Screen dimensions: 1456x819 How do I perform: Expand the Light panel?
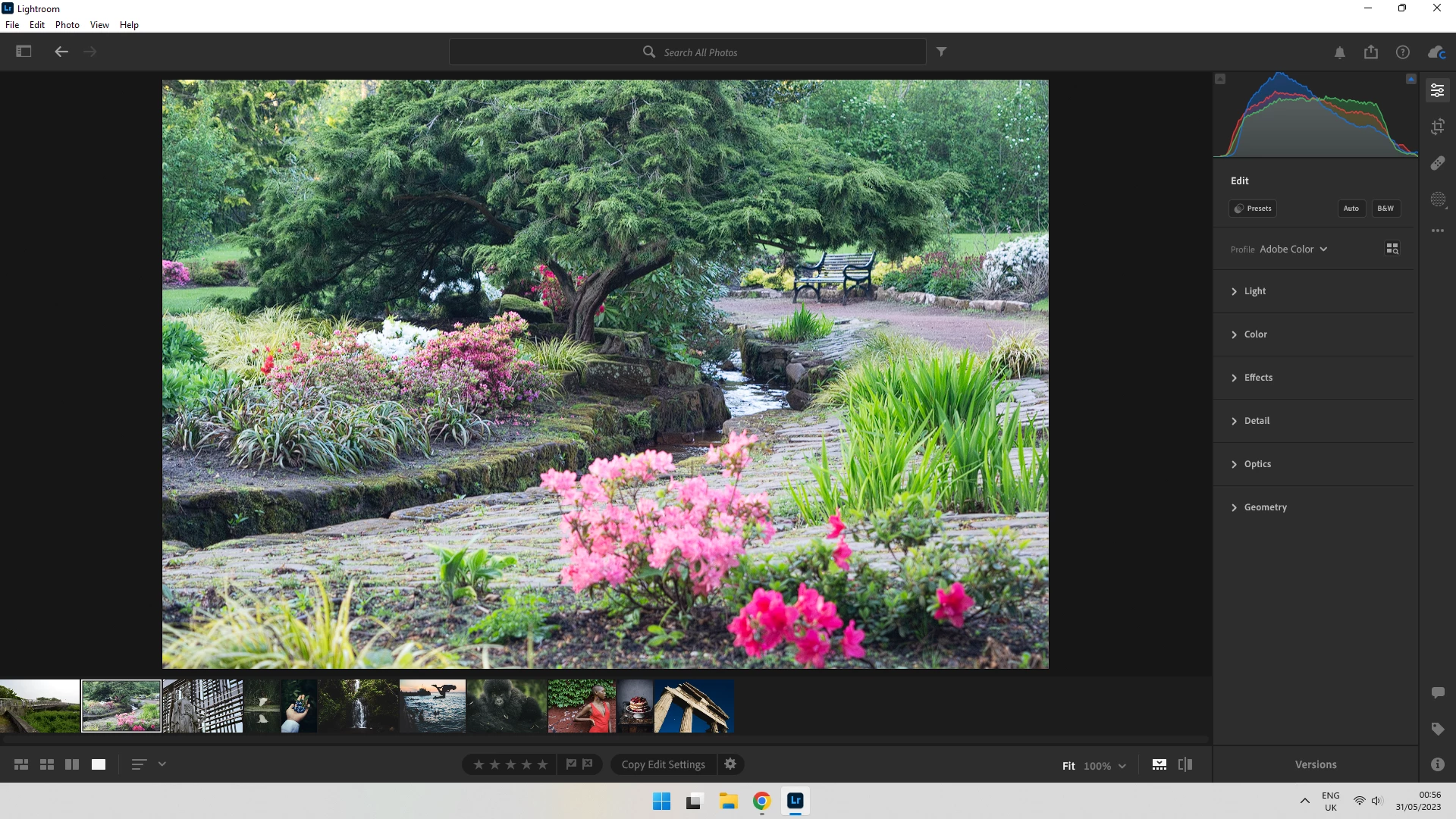1255,291
